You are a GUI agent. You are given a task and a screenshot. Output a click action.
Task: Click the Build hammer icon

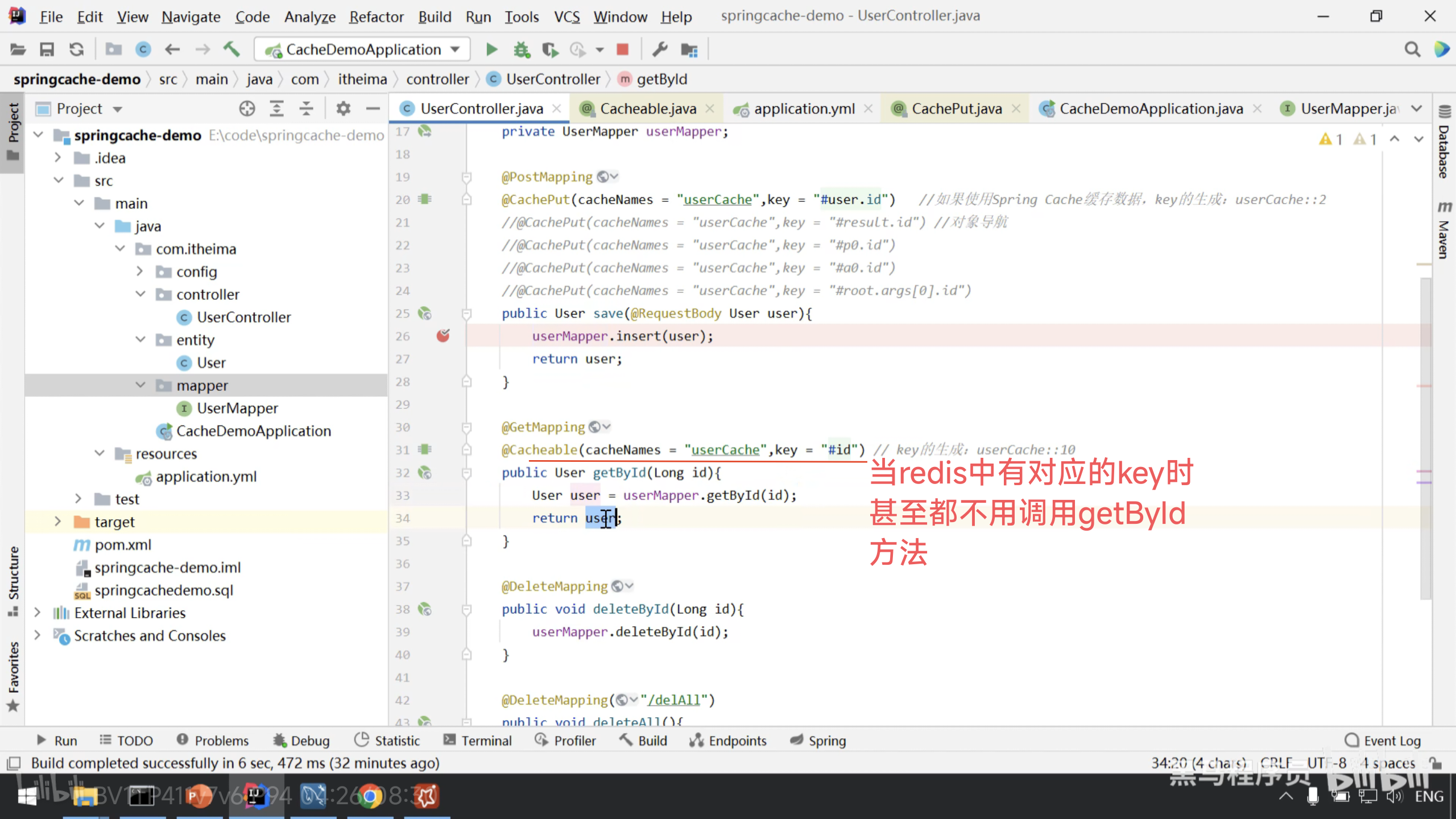click(x=231, y=49)
